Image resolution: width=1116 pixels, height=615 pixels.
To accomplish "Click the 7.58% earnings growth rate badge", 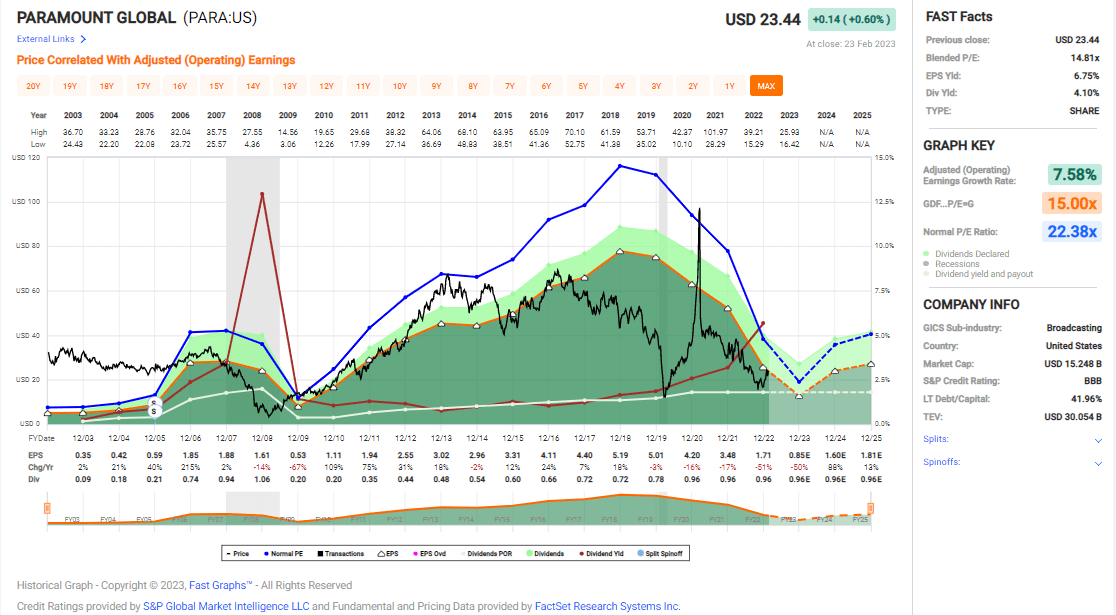I will click(1075, 174).
